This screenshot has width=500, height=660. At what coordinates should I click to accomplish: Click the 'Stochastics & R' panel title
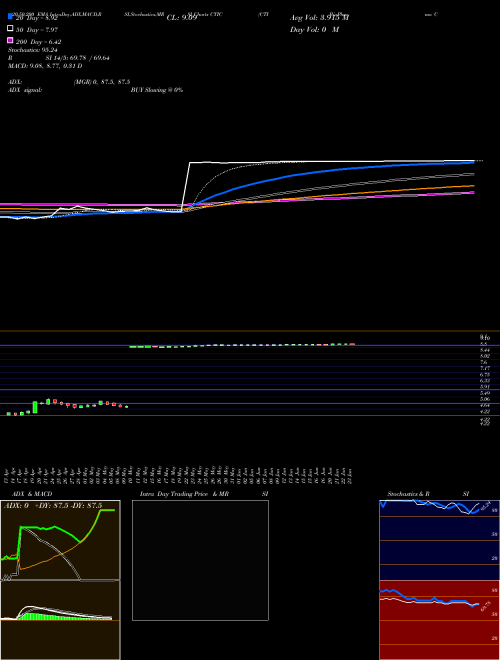(409, 494)
